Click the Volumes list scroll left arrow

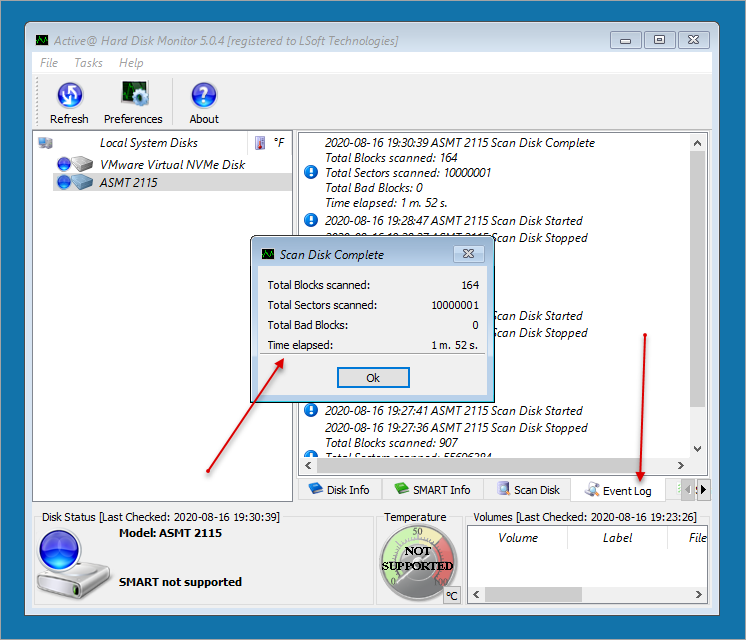coord(476,594)
